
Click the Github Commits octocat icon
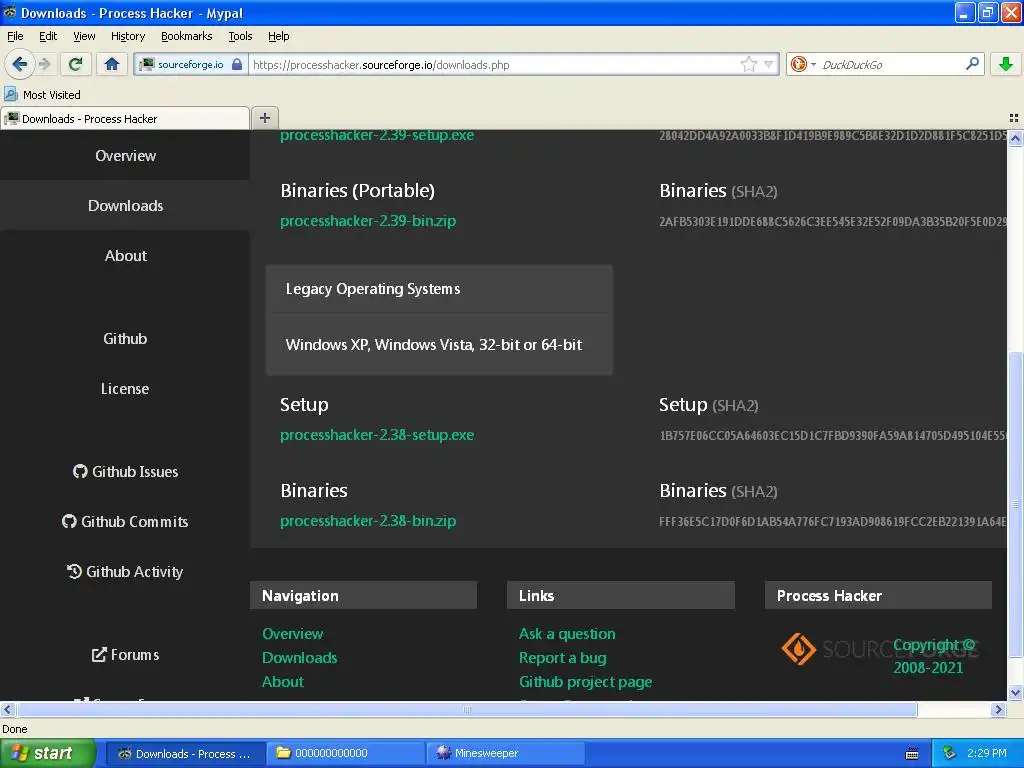click(69, 521)
